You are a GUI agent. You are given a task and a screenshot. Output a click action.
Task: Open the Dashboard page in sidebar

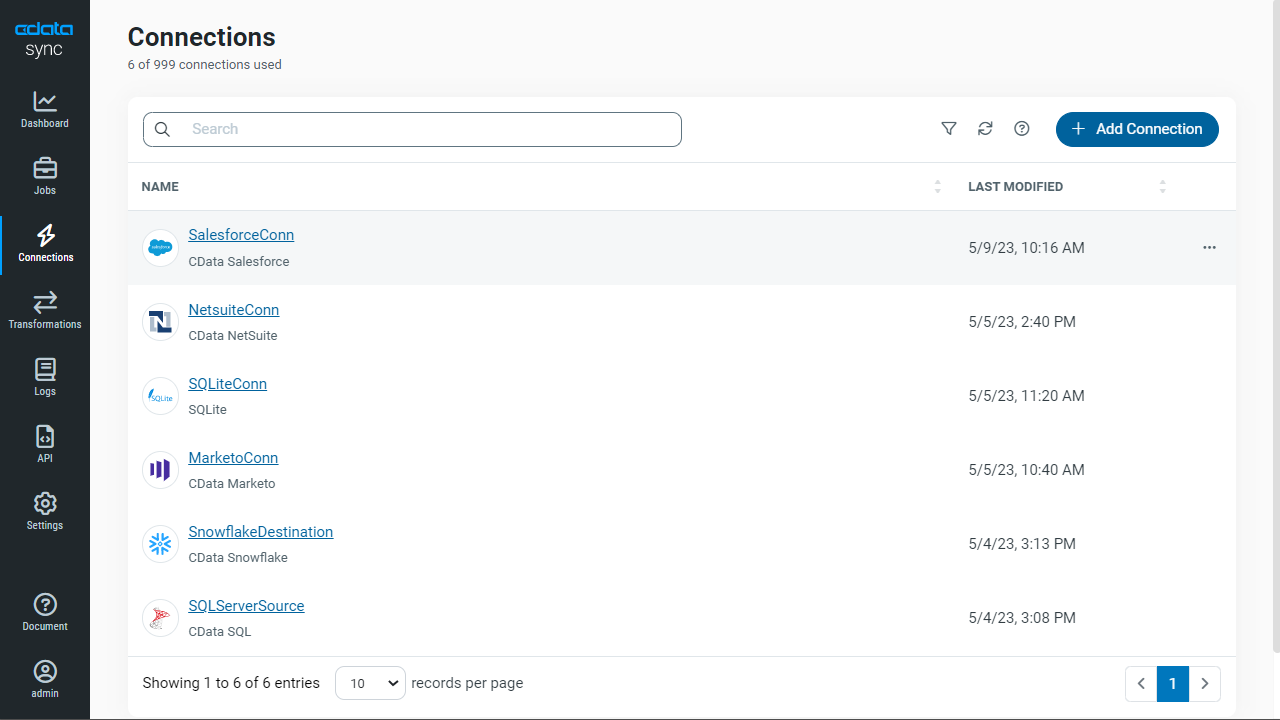[x=45, y=110]
